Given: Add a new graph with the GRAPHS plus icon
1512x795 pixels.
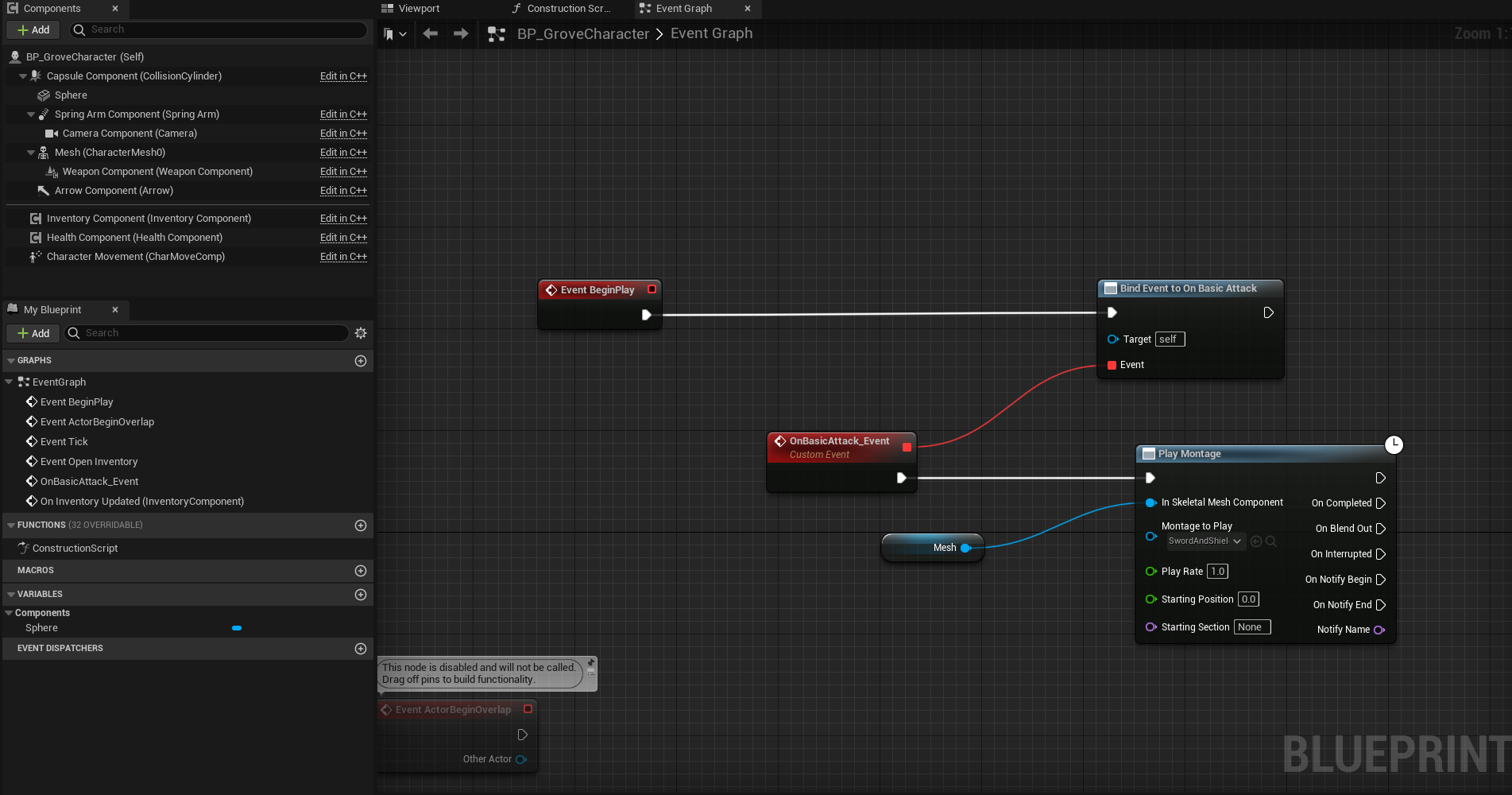Looking at the screenshot, I should (361, 361).
